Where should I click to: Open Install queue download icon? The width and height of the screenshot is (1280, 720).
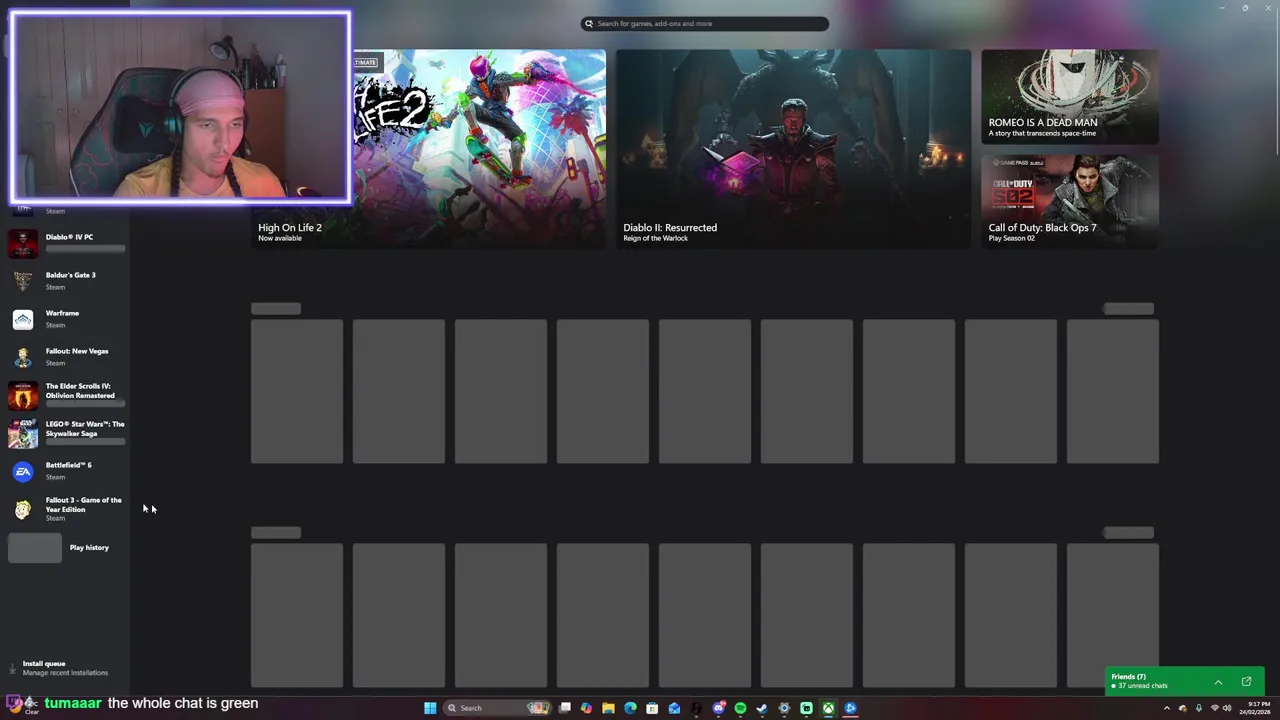pyautogui.click(x=12, y=668)
